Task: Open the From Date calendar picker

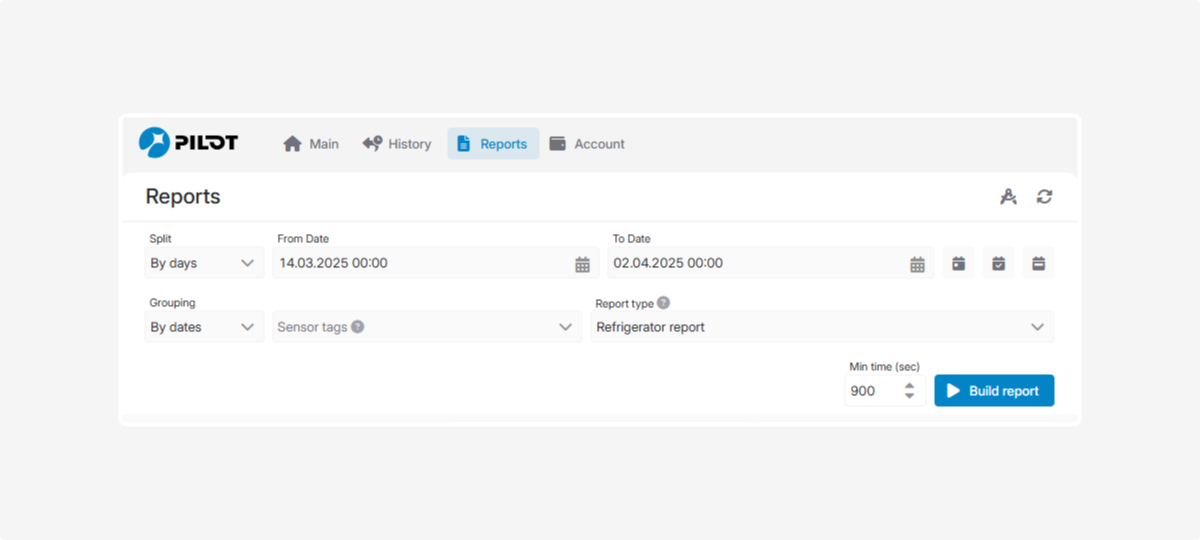Action: click(582, 264)
